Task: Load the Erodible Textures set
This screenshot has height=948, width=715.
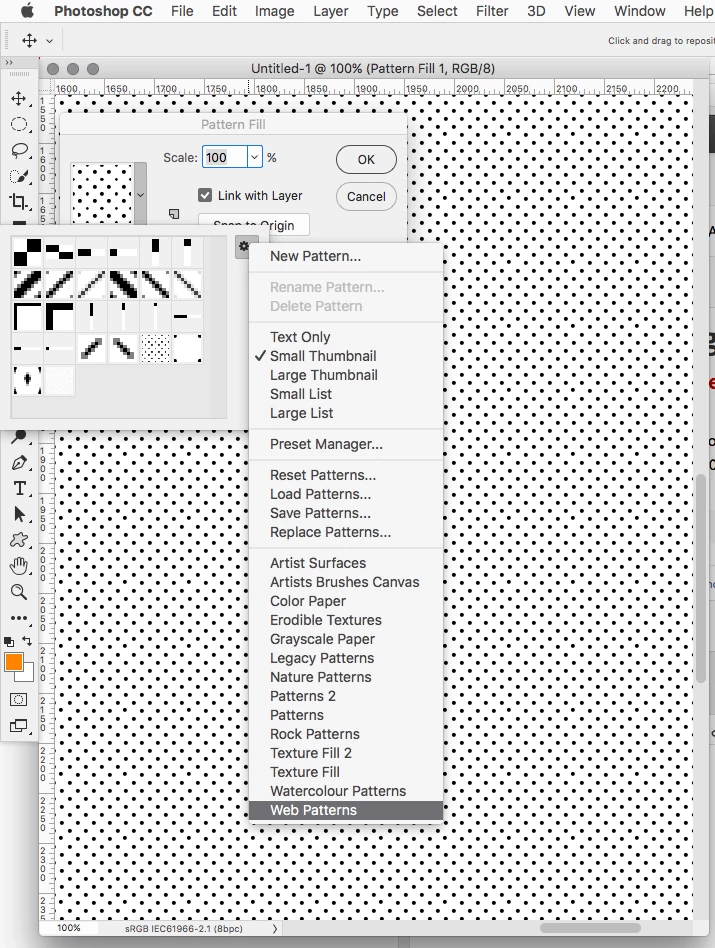Action: pos(346,620)
